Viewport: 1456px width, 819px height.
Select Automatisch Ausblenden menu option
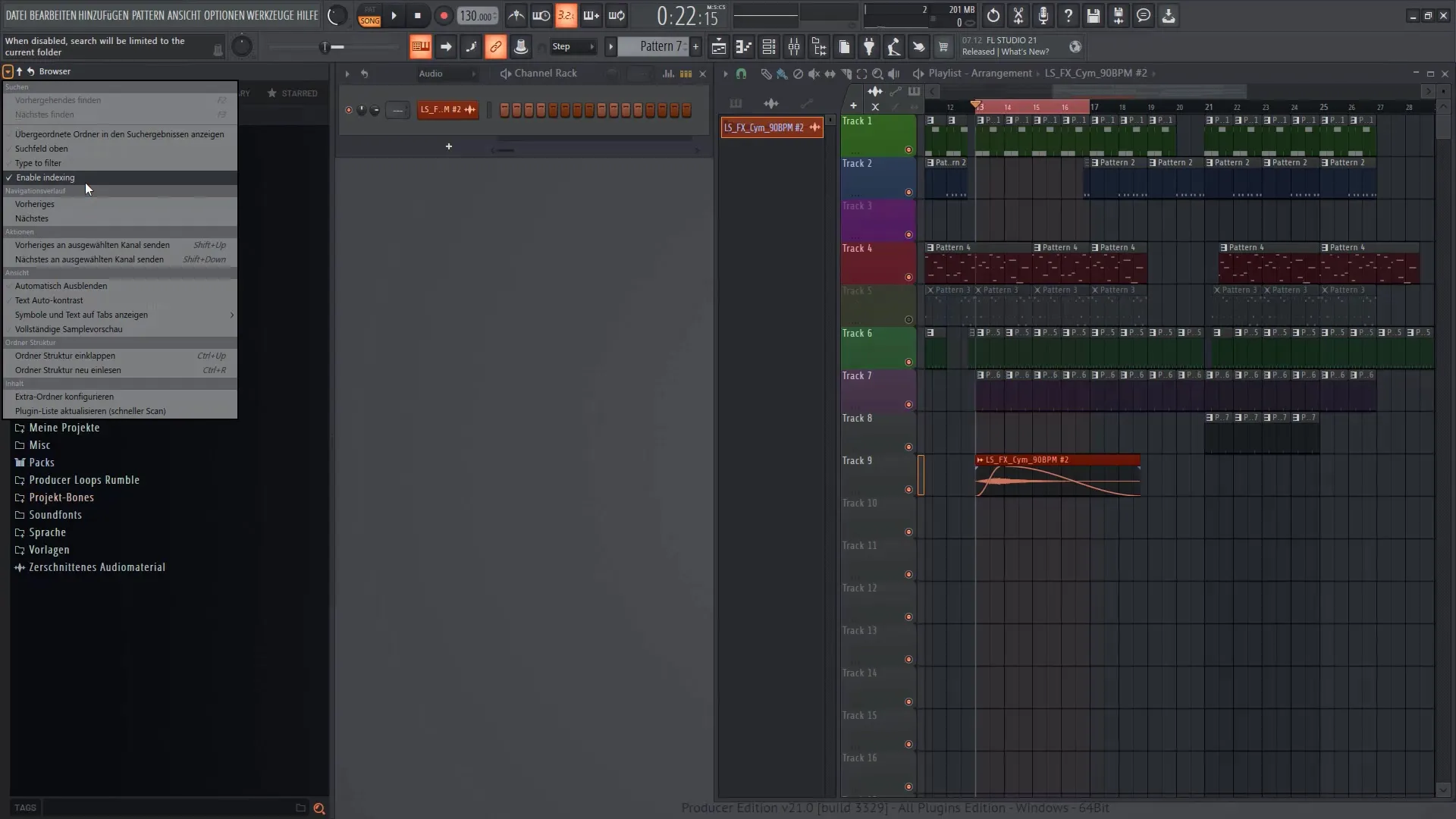[61, 286]
